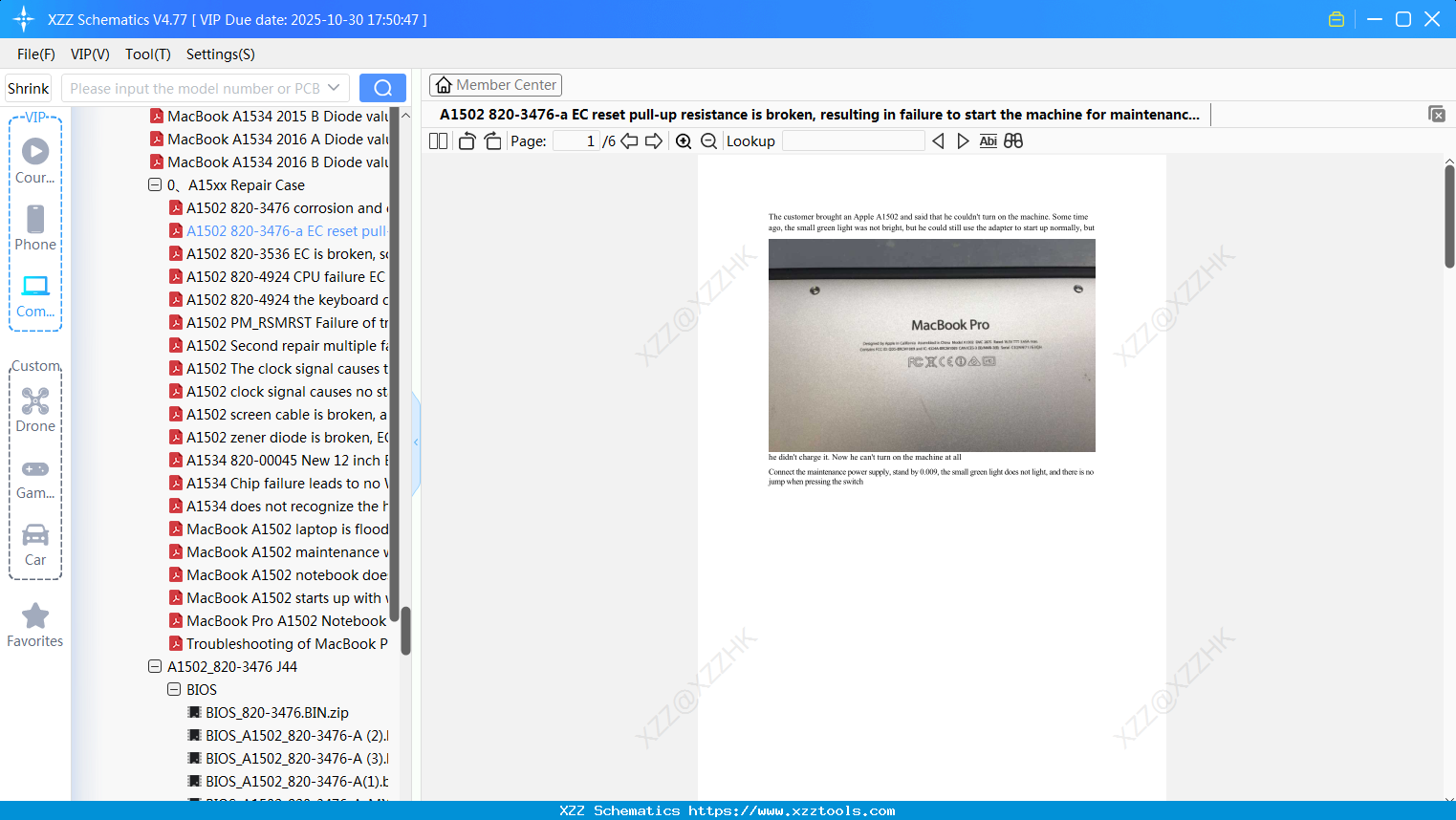Viewport: 1456px width, 820px height.
Task: Open the Game console category
Action: click(35, 478)
